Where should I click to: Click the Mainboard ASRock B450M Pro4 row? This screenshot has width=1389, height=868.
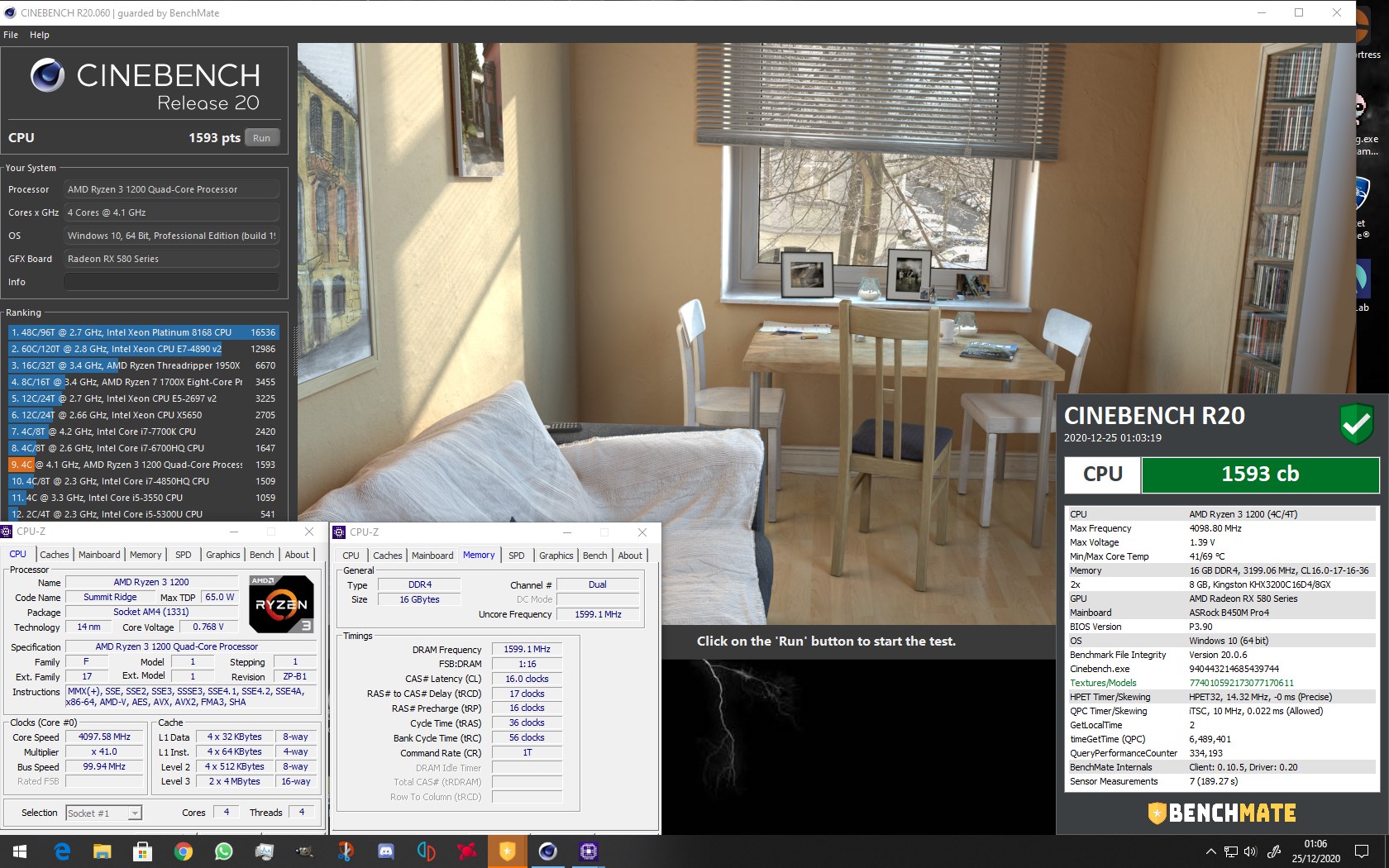(1221, 613)
